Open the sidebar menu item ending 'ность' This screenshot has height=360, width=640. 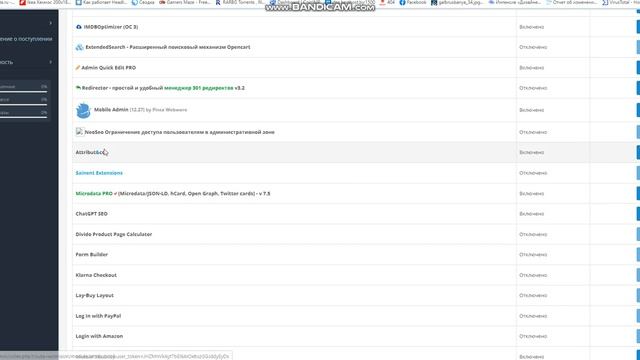coord(7,62)
